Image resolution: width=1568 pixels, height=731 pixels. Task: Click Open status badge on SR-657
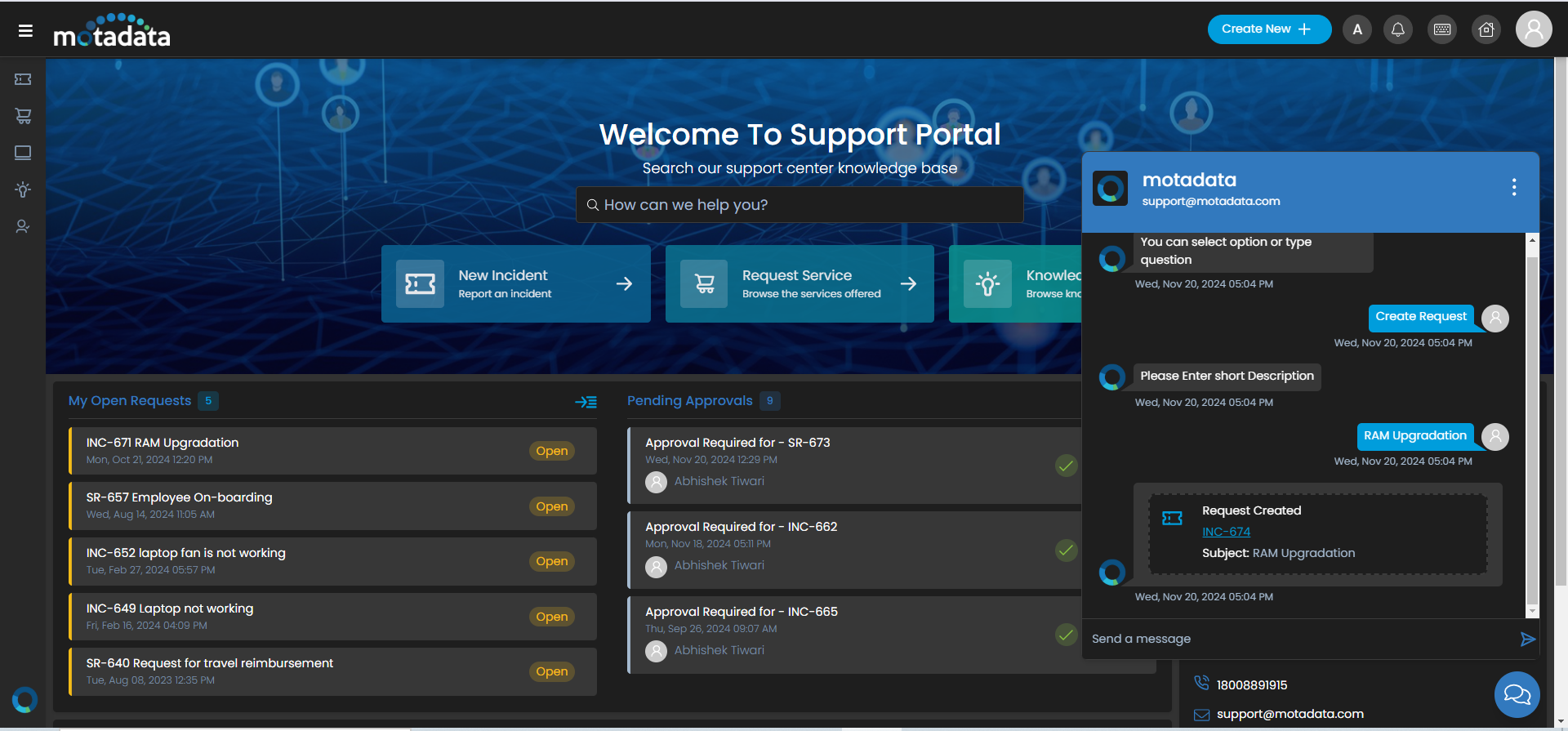click(552, 506)
